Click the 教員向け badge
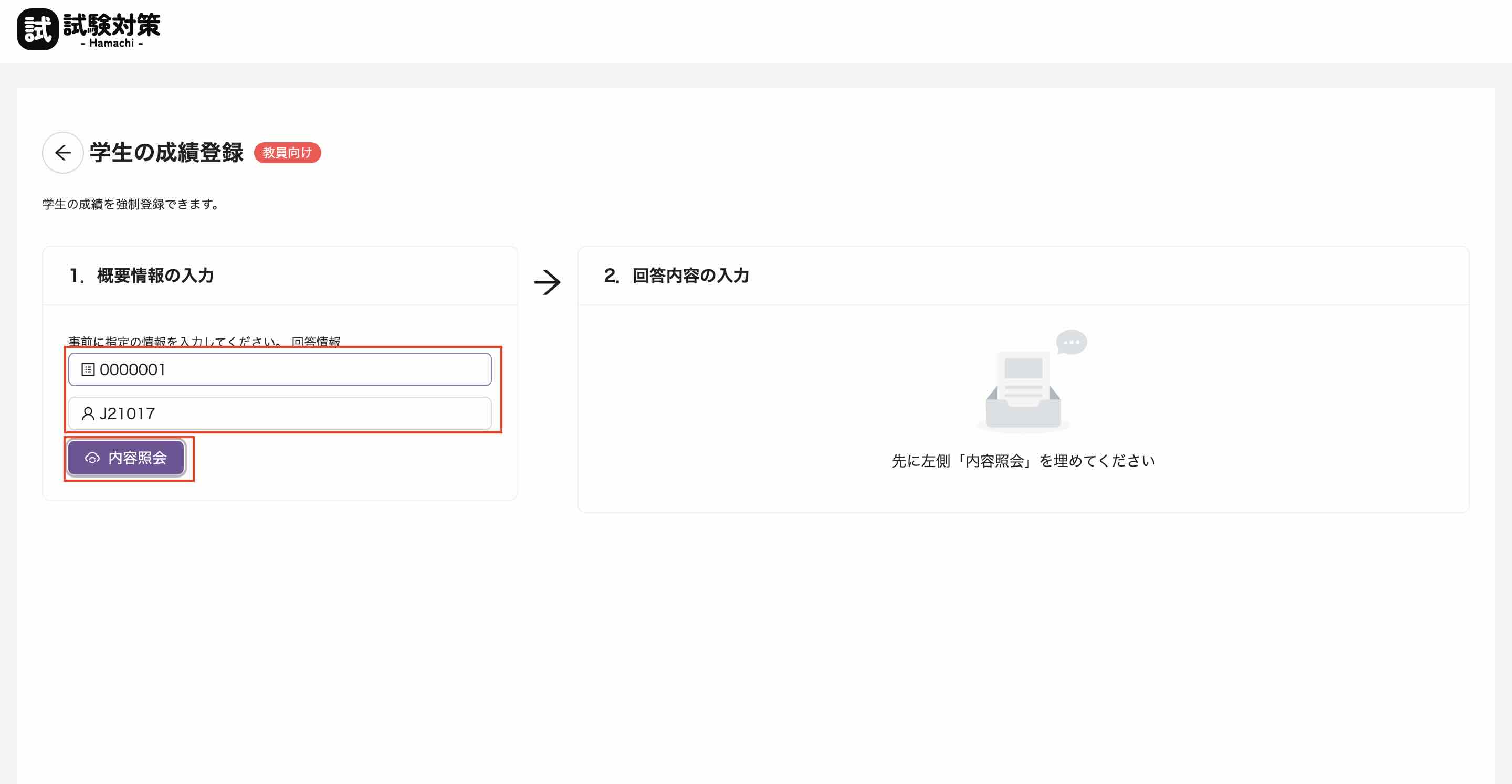The height and width of the screenshot is (784, 1512). click(x=287, y=153)
